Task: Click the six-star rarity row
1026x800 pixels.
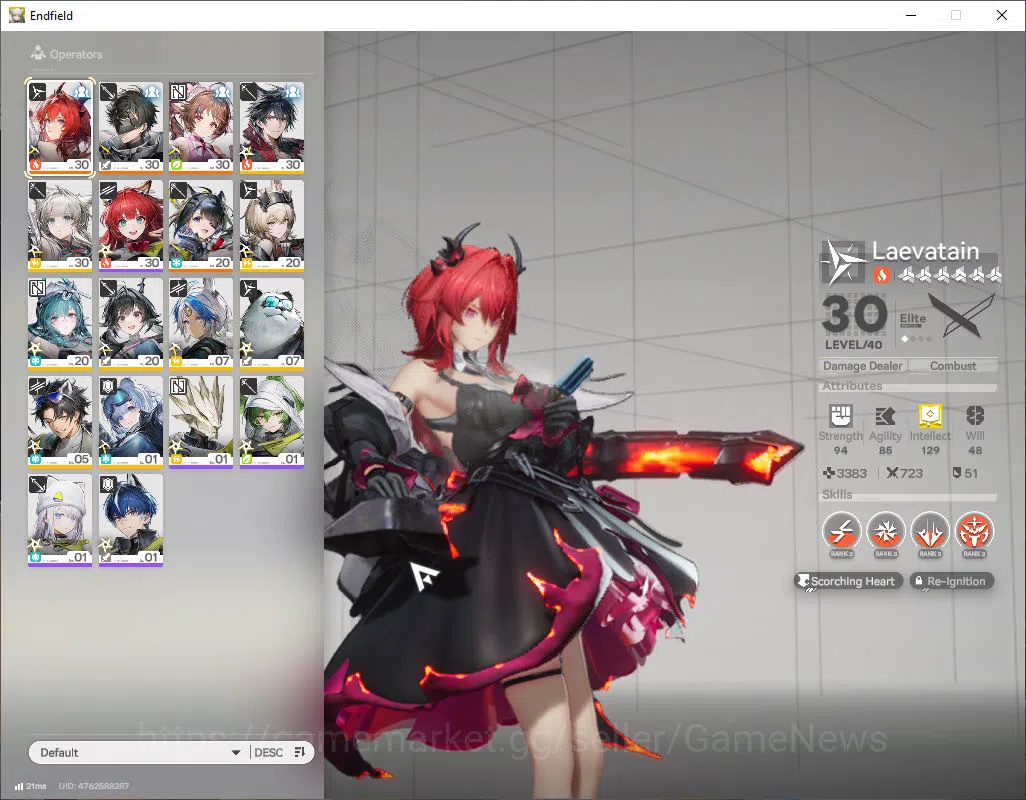Action: click(948, 275)
